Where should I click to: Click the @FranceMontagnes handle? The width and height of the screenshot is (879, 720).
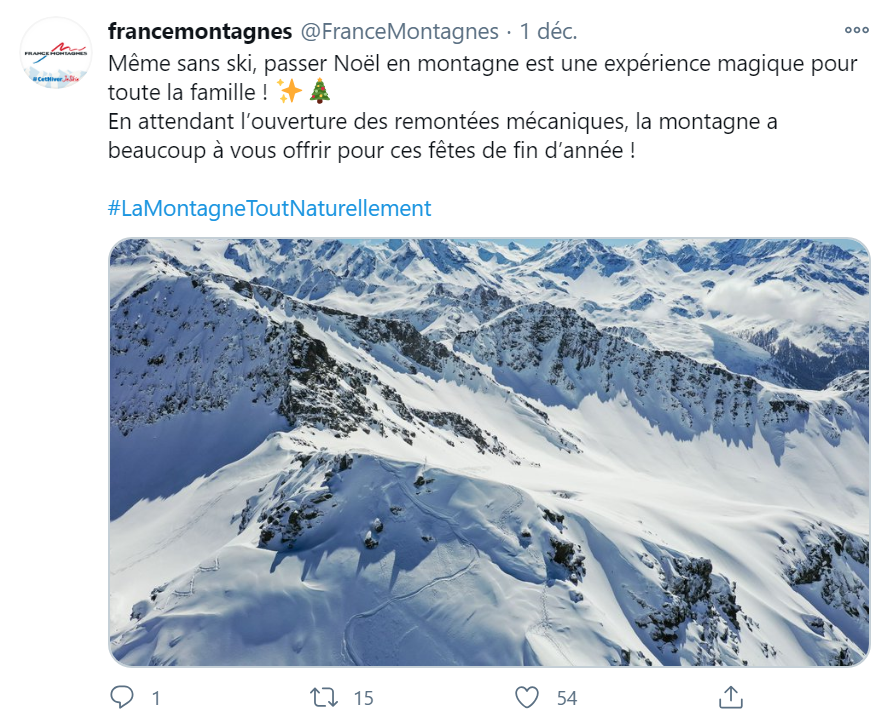click(400, 31)
